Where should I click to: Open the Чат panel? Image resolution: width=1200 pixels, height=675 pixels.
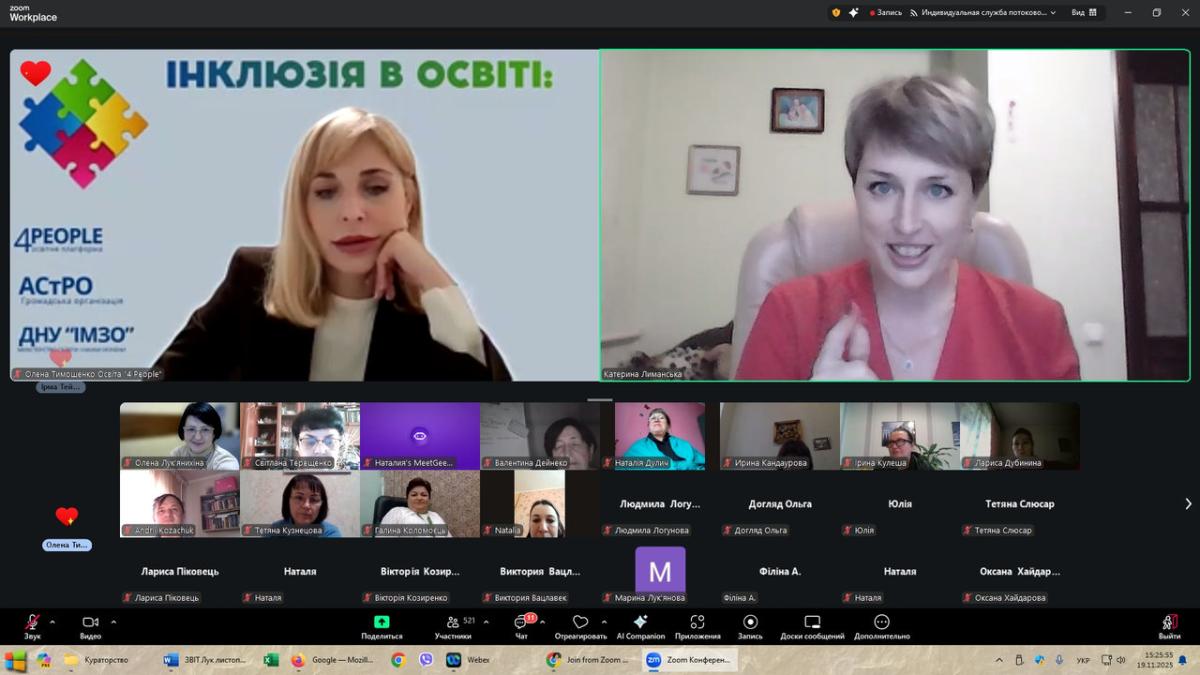coord(521,626)
